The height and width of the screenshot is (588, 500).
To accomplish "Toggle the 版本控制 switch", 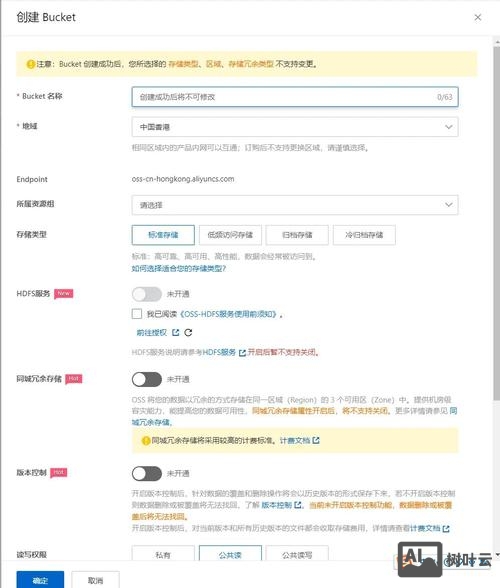I will point(147,474).
